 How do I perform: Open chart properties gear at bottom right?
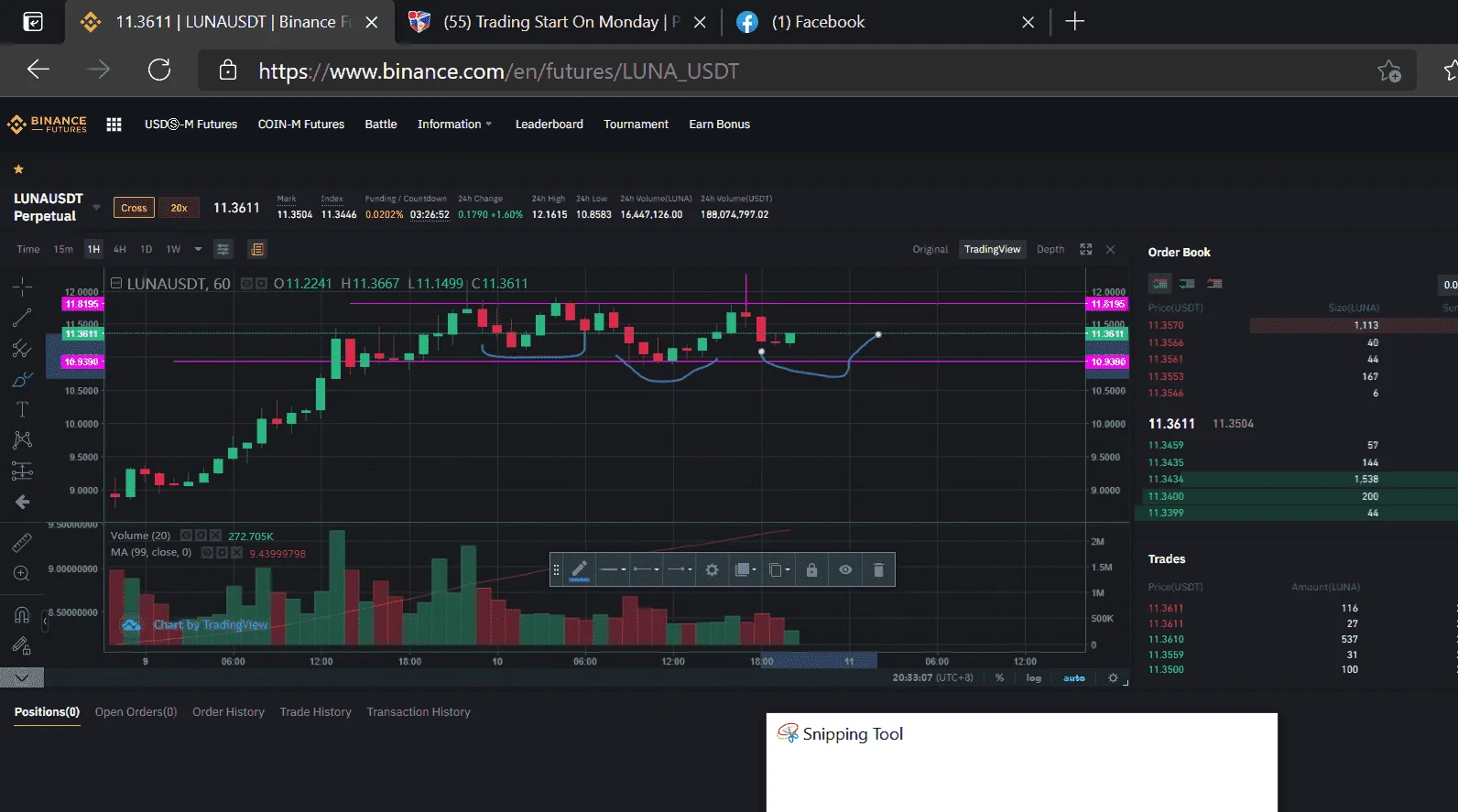coord(1113,678)
